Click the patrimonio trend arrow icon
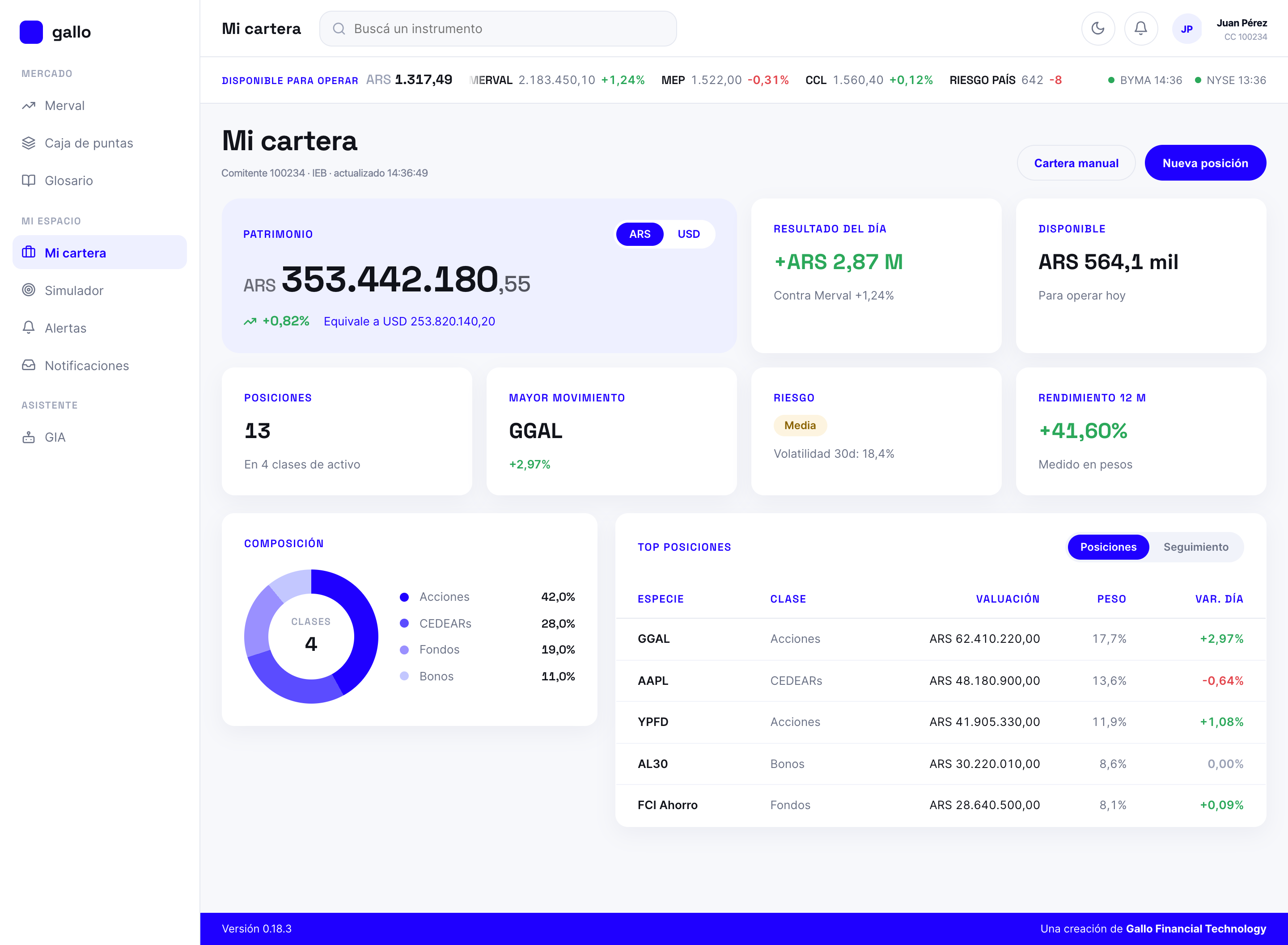 coord(250,321)
